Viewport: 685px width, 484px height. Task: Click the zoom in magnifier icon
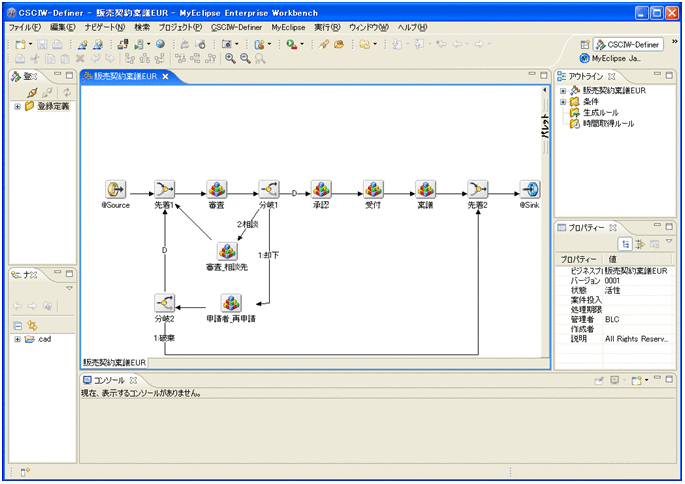pyautogui.click(x=229, y=60)
